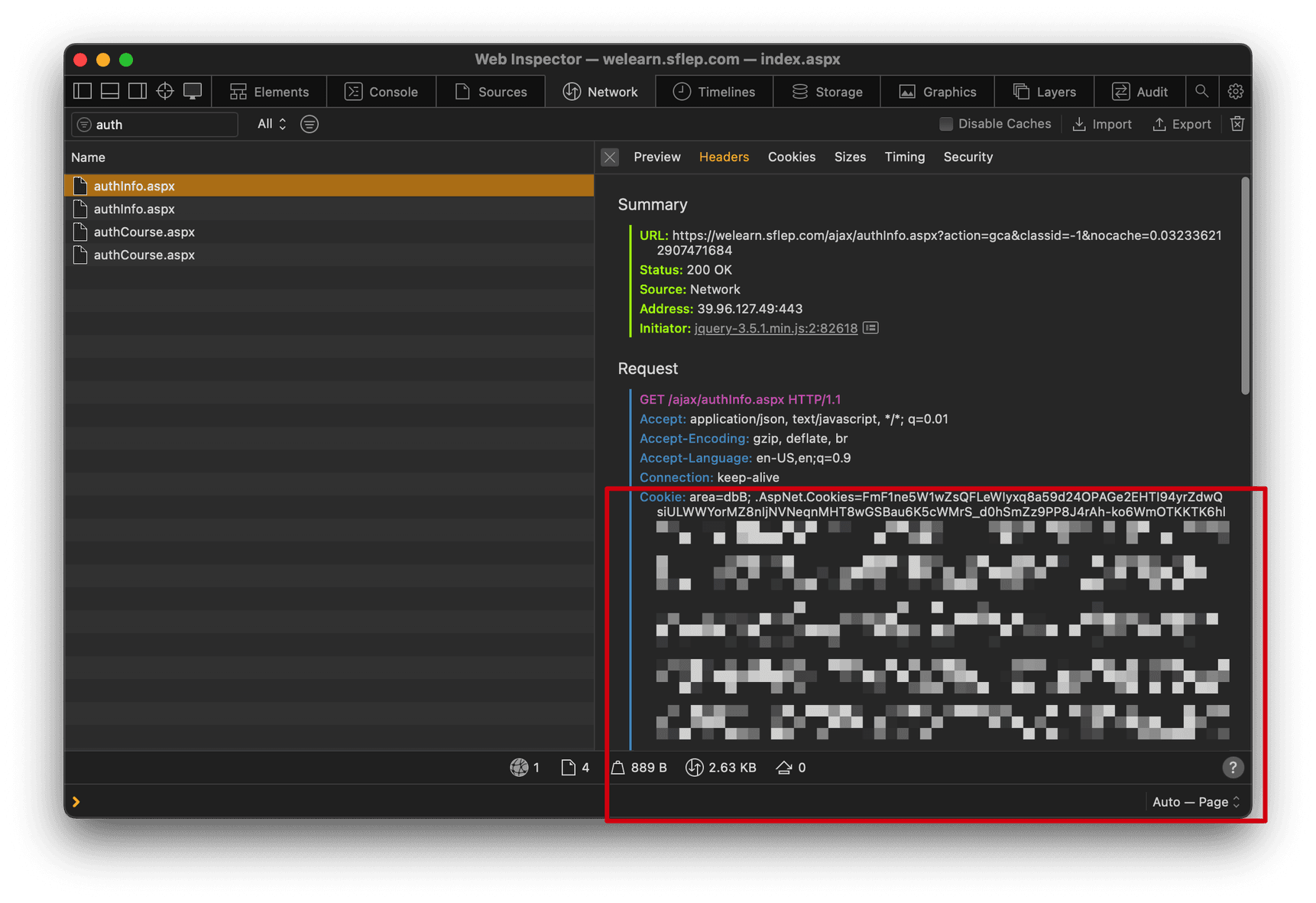Click the auth filter text field
This screenshot has width=1316, height=903.
pyautogui.click(x=162, y=125)
